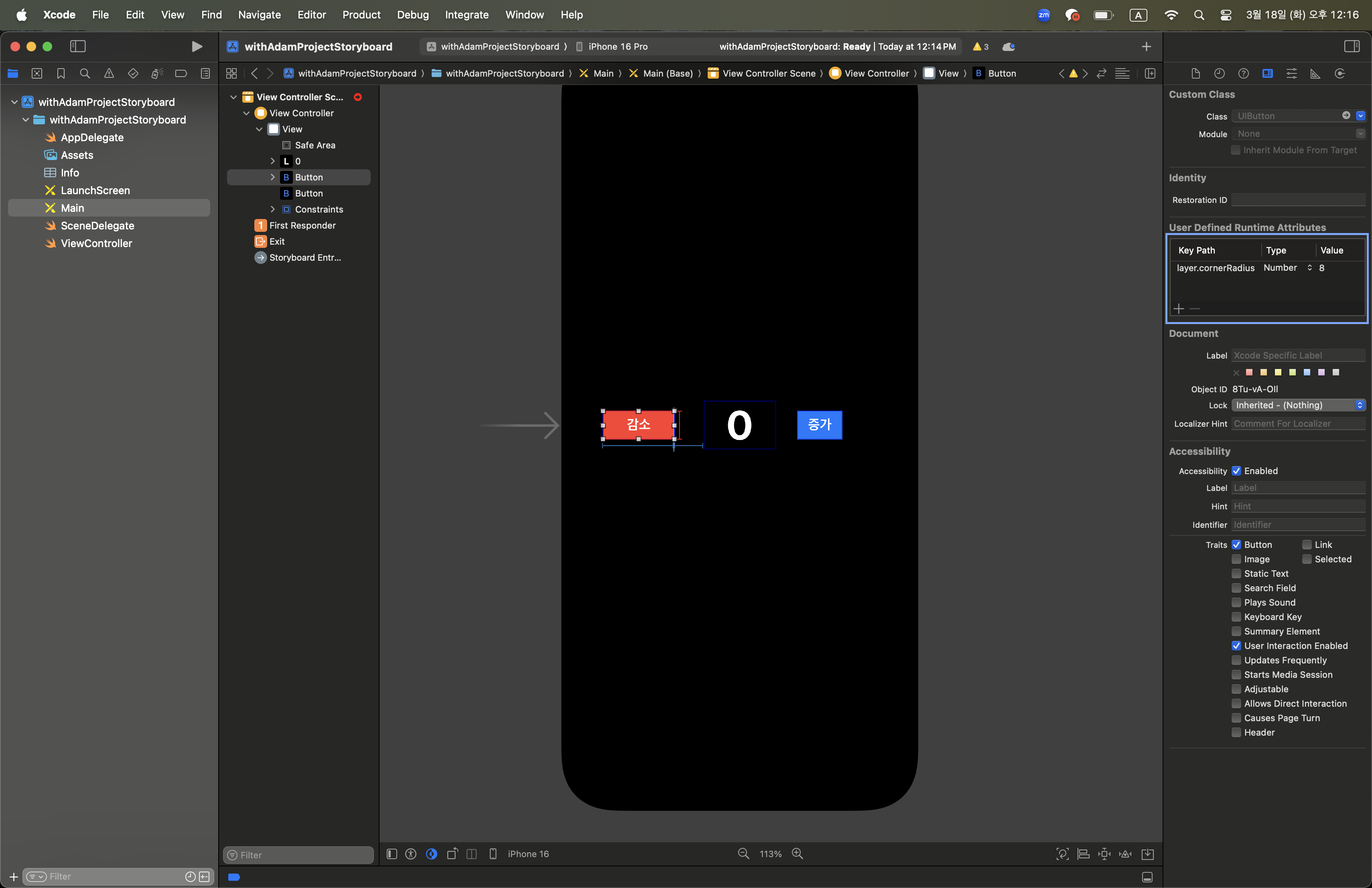Viewport: 1372px width, 888px height.
Task: Show the Connections inspector icon
Action: tap(1340, 73)
